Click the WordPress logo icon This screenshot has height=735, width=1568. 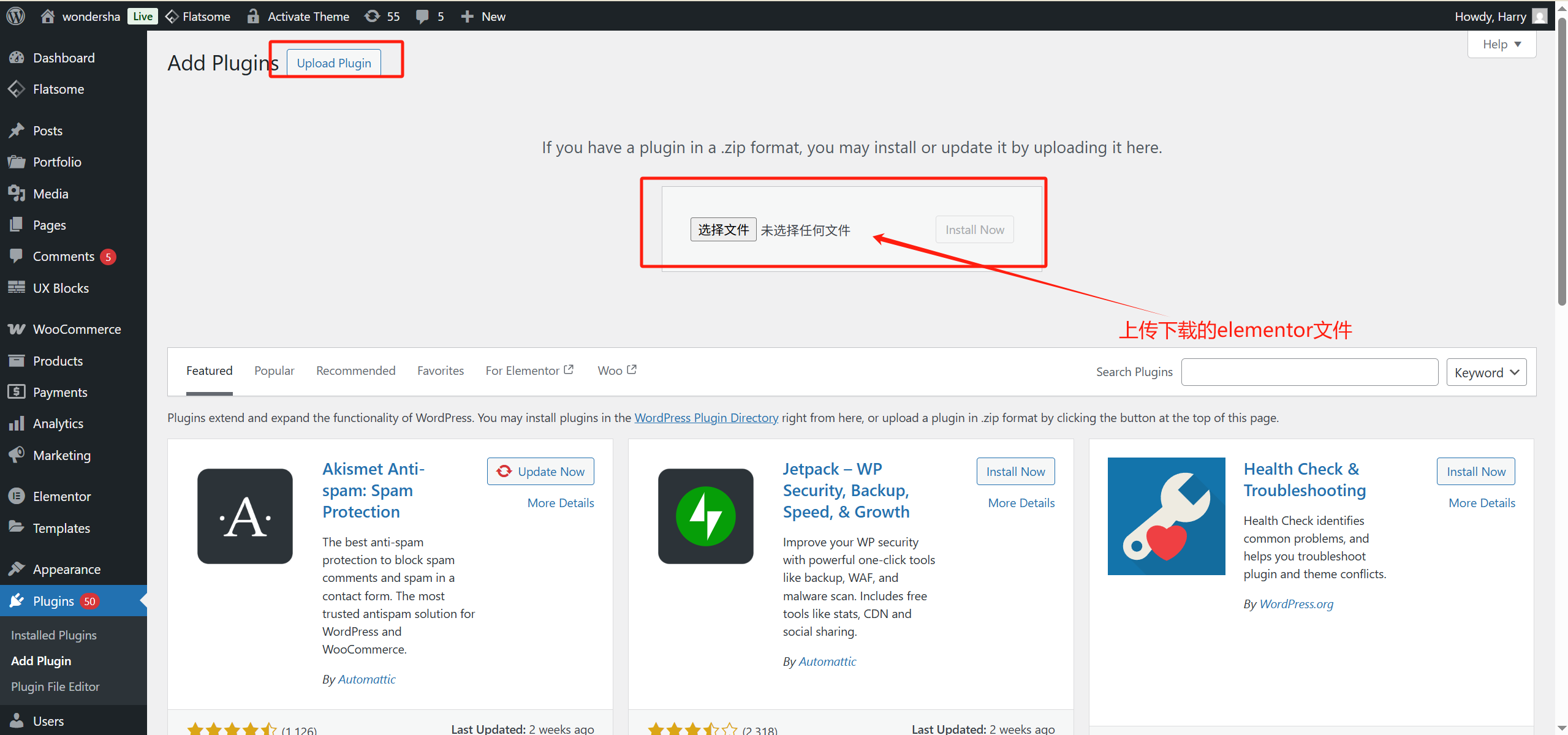pyautogui.click(x=16, y=16)
